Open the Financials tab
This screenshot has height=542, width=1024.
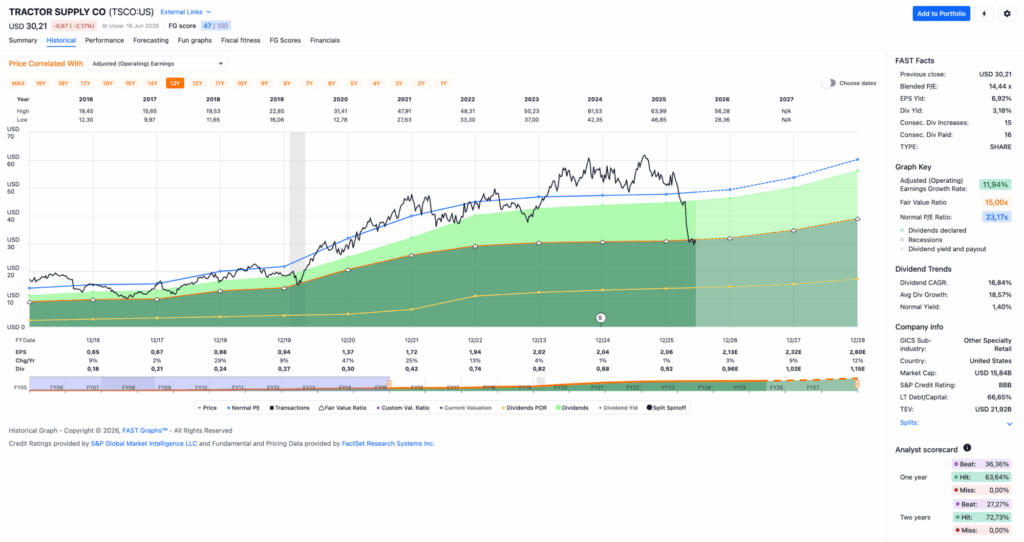325,40
